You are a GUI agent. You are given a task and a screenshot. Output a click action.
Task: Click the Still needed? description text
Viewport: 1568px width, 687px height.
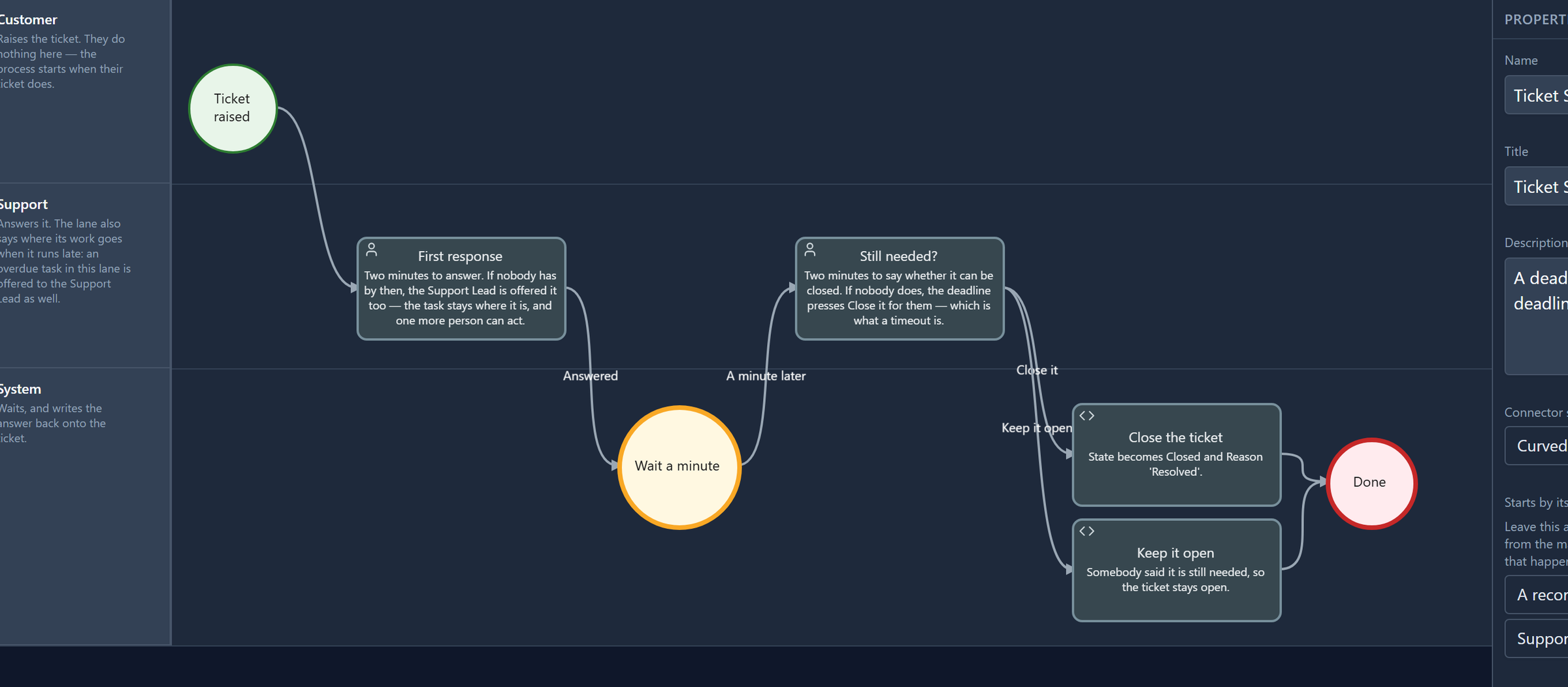(x=898, y=298)
